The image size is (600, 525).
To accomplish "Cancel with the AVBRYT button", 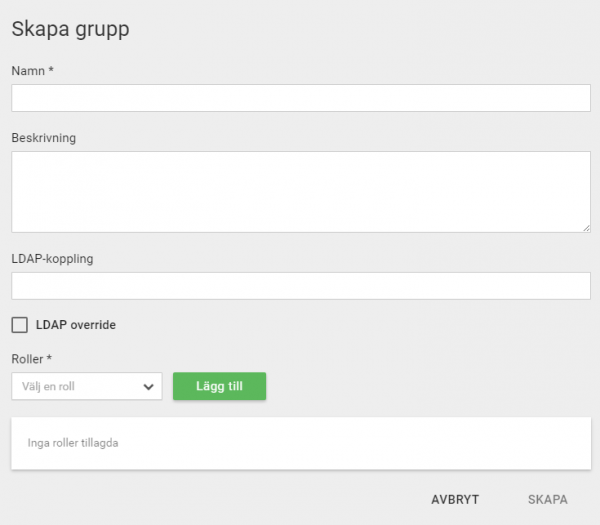I will point(455,499).
